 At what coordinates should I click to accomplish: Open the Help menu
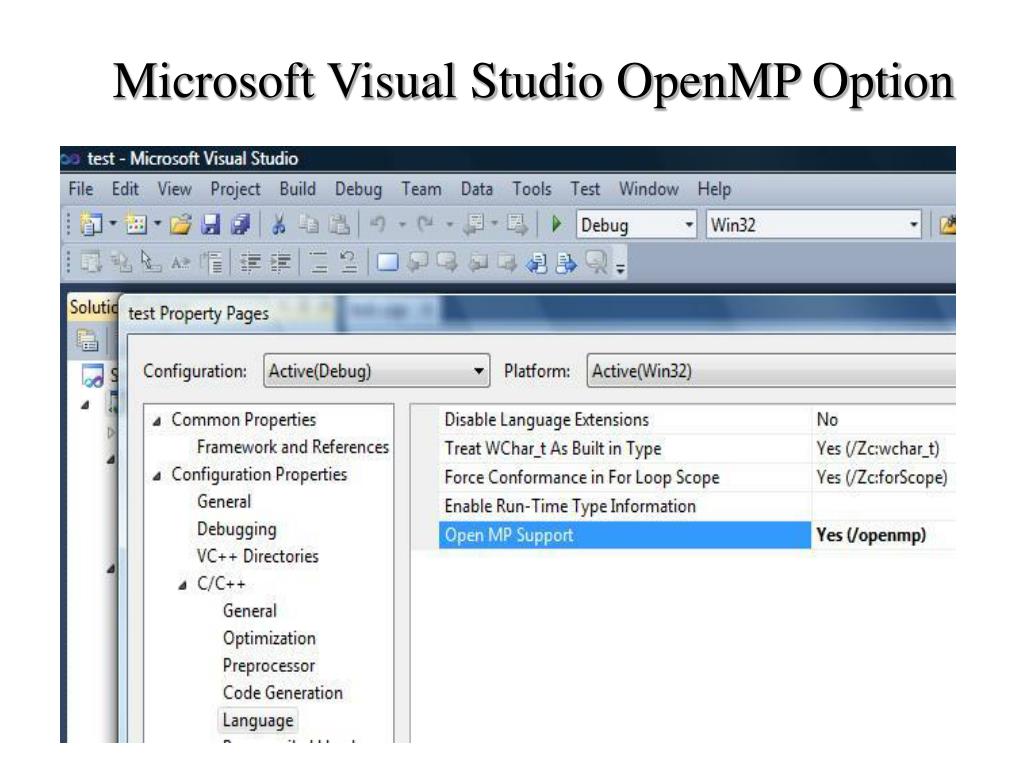click(714, 189)
